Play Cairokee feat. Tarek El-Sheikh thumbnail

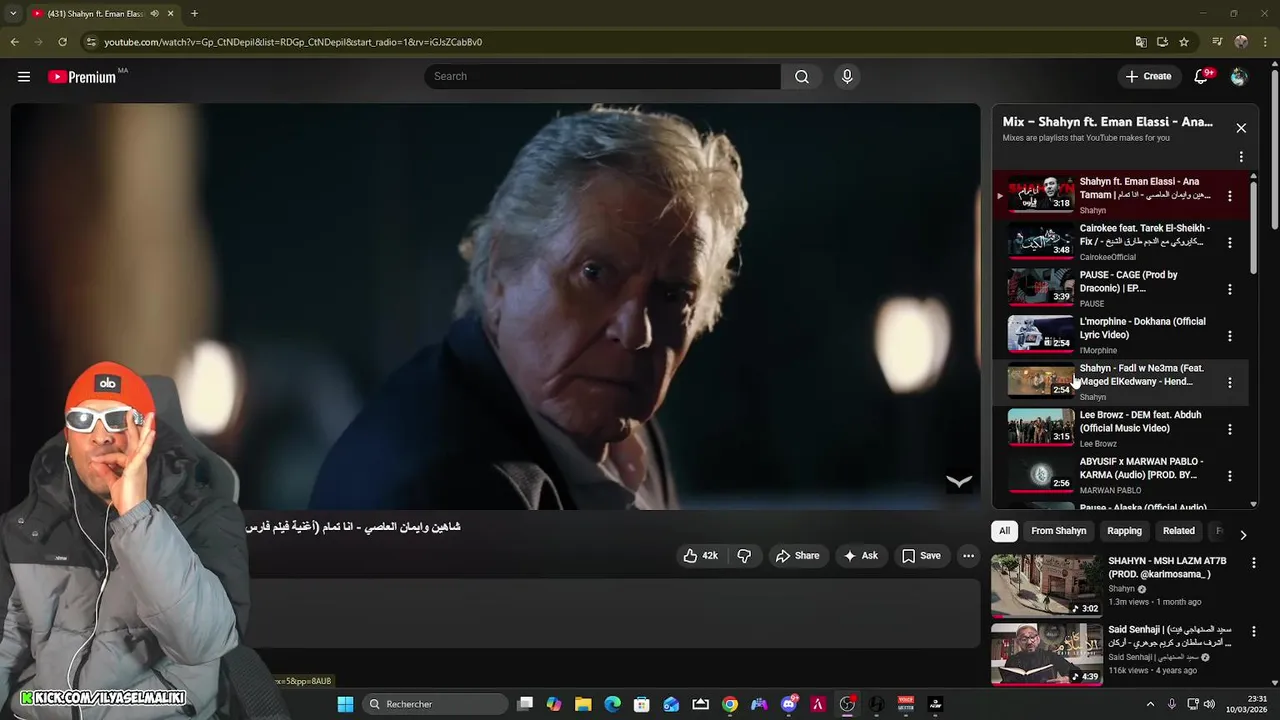pos(1040,242)
